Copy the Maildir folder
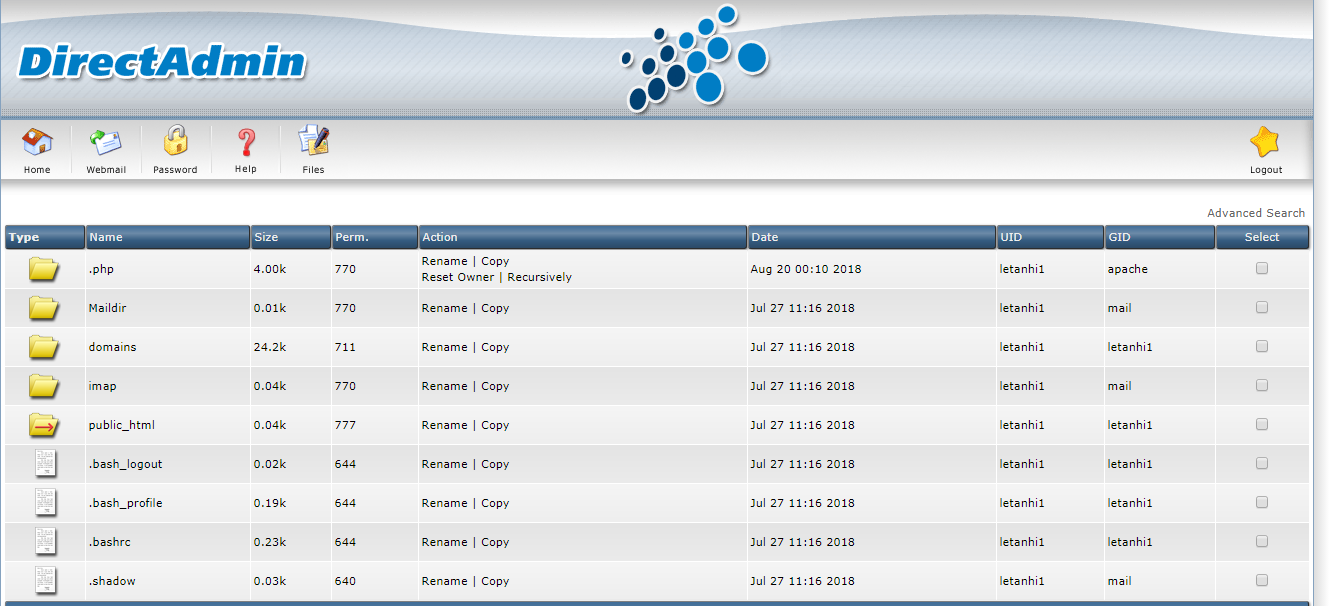1329x606 pixels. pyautogui.click(x=497, y=307)
